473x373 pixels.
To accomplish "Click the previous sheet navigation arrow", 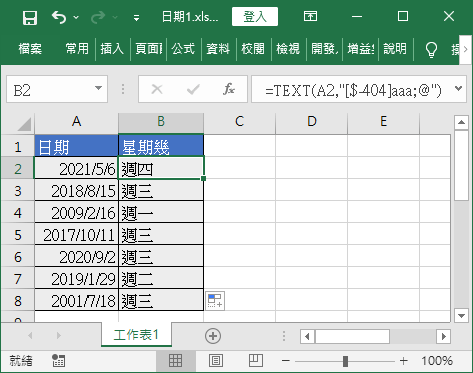I will click(x=30, y=335).
